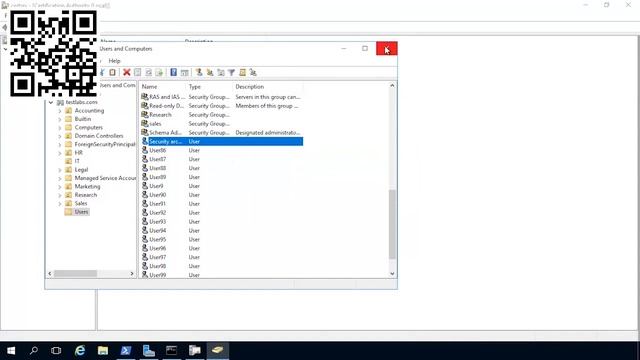Click the Create new group toolbar icon
Viewport: 640px width, 360px height.
click(x=210, y=72)
